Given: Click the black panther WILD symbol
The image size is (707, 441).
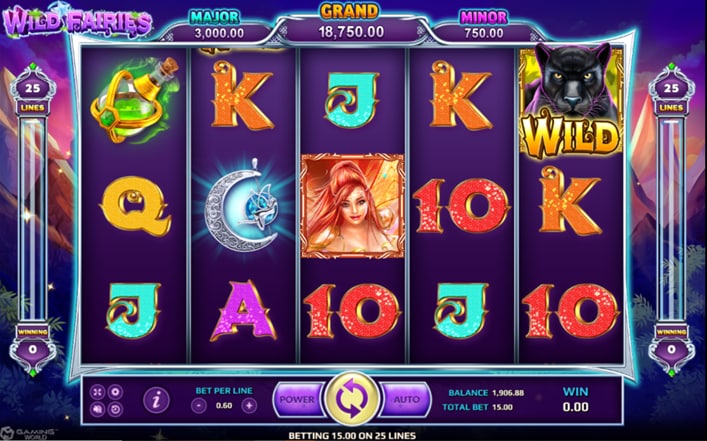Looking at the screenshot, I should coord(572,101).
